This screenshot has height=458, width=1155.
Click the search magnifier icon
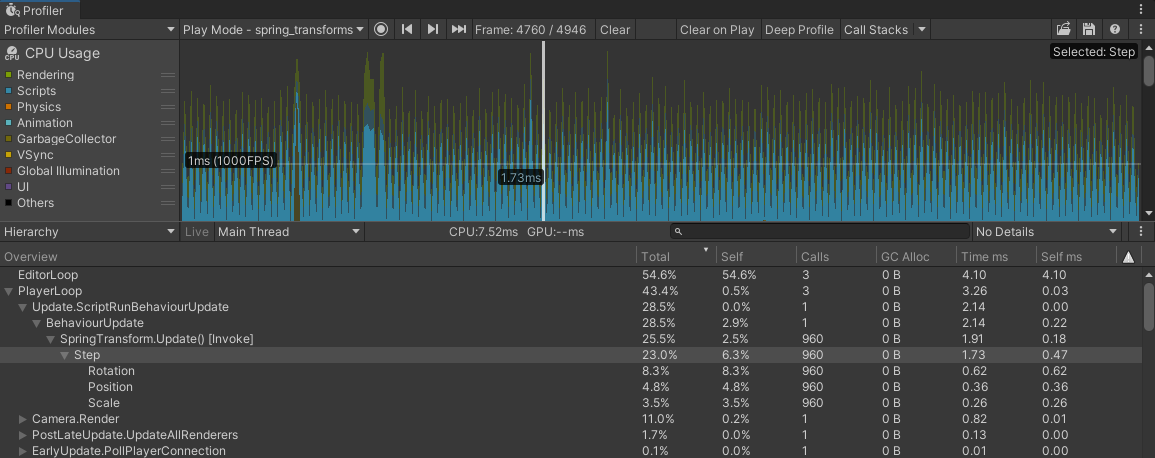[x=678, y=232]
